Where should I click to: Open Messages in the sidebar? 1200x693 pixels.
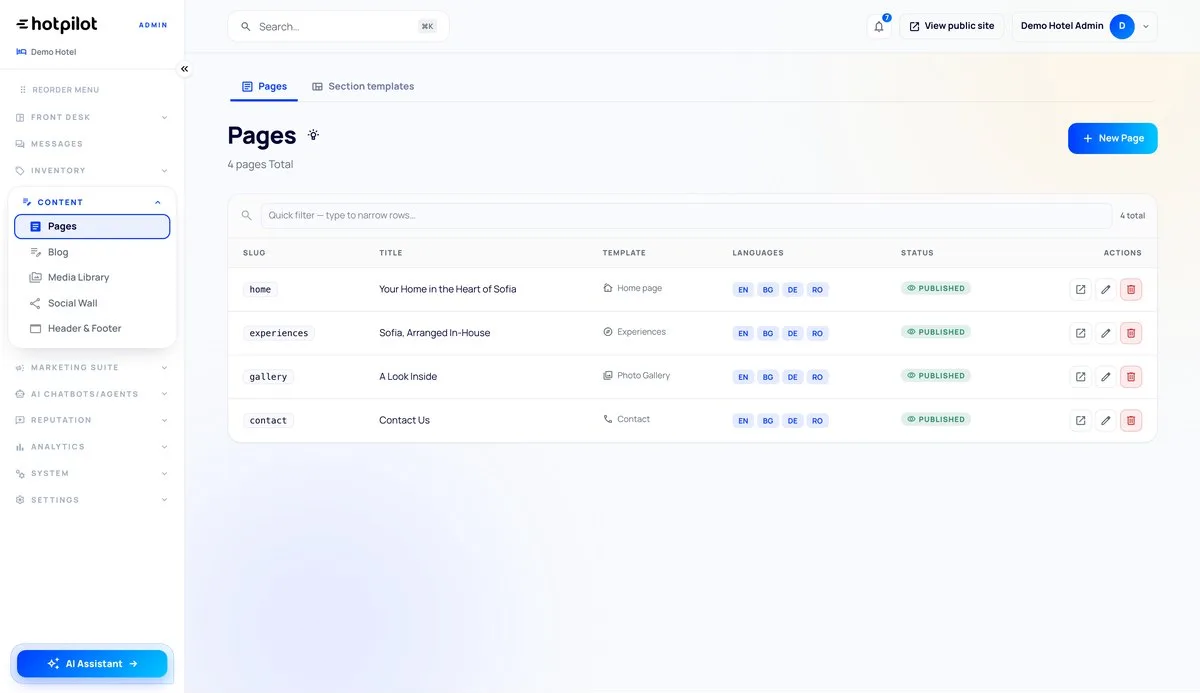click(92, 144)
